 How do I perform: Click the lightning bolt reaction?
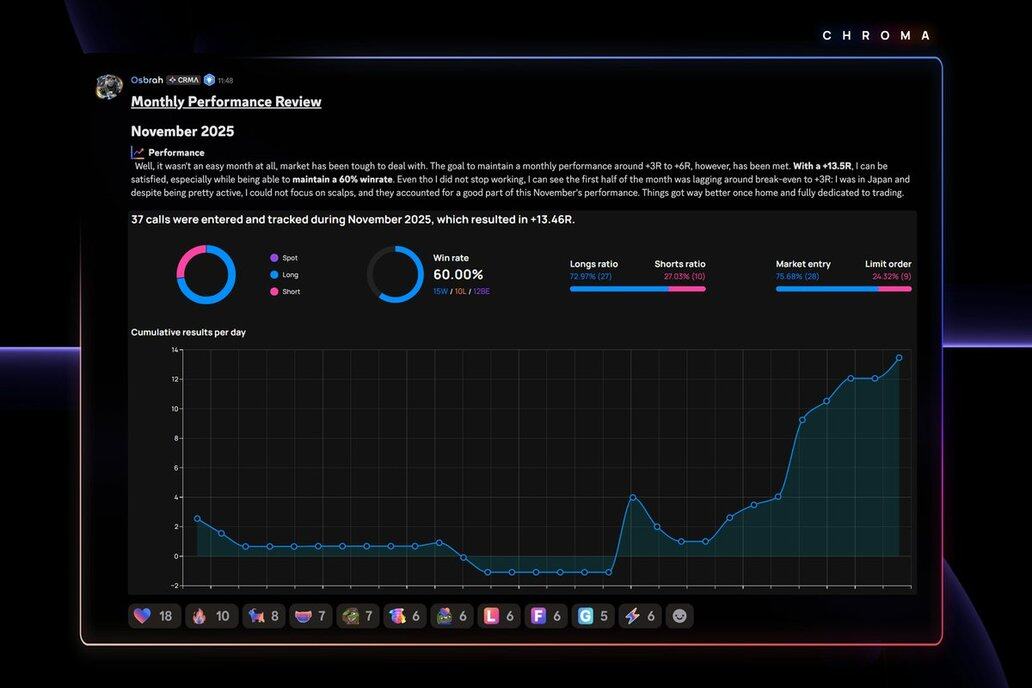(x=640, y=616)
